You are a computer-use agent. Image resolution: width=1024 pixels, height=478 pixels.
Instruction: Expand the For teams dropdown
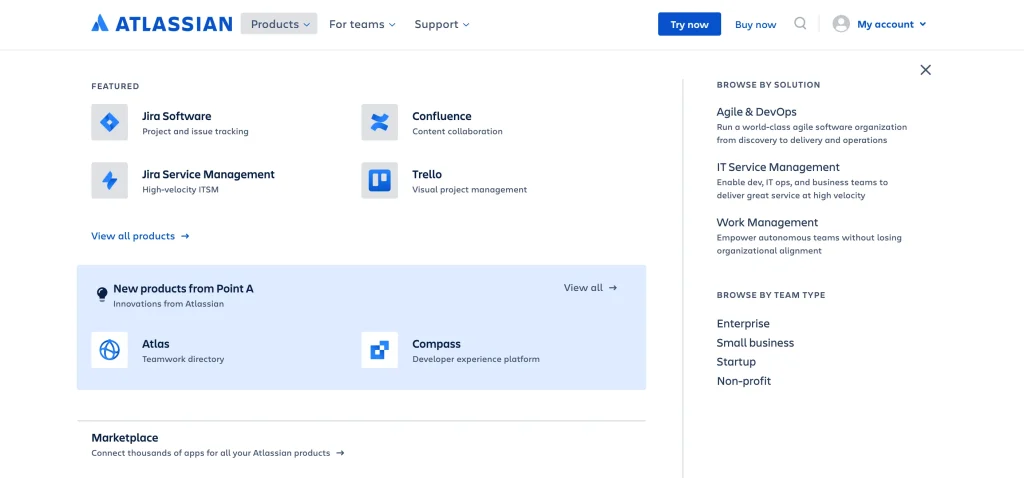[x=362, y=24]
